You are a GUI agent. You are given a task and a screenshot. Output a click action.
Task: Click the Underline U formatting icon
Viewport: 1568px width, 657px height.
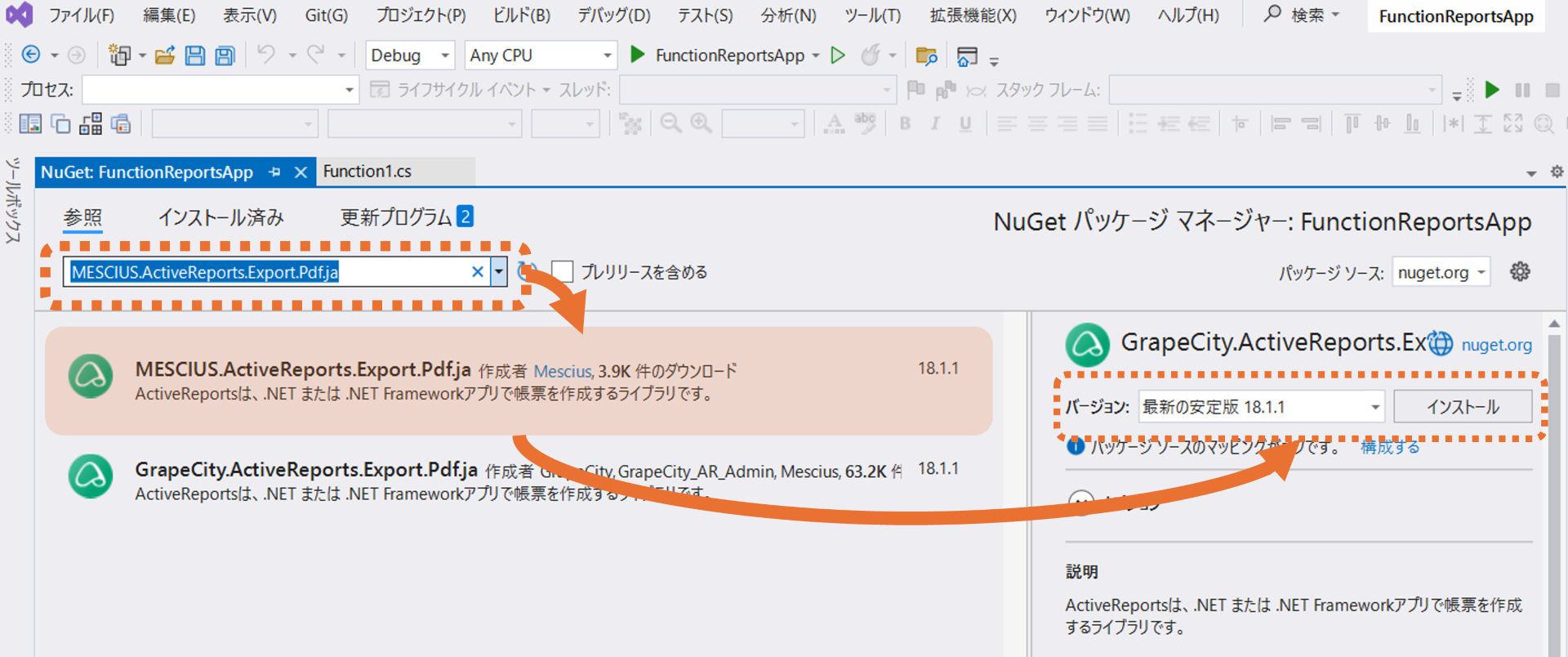(x=965, y=123)
